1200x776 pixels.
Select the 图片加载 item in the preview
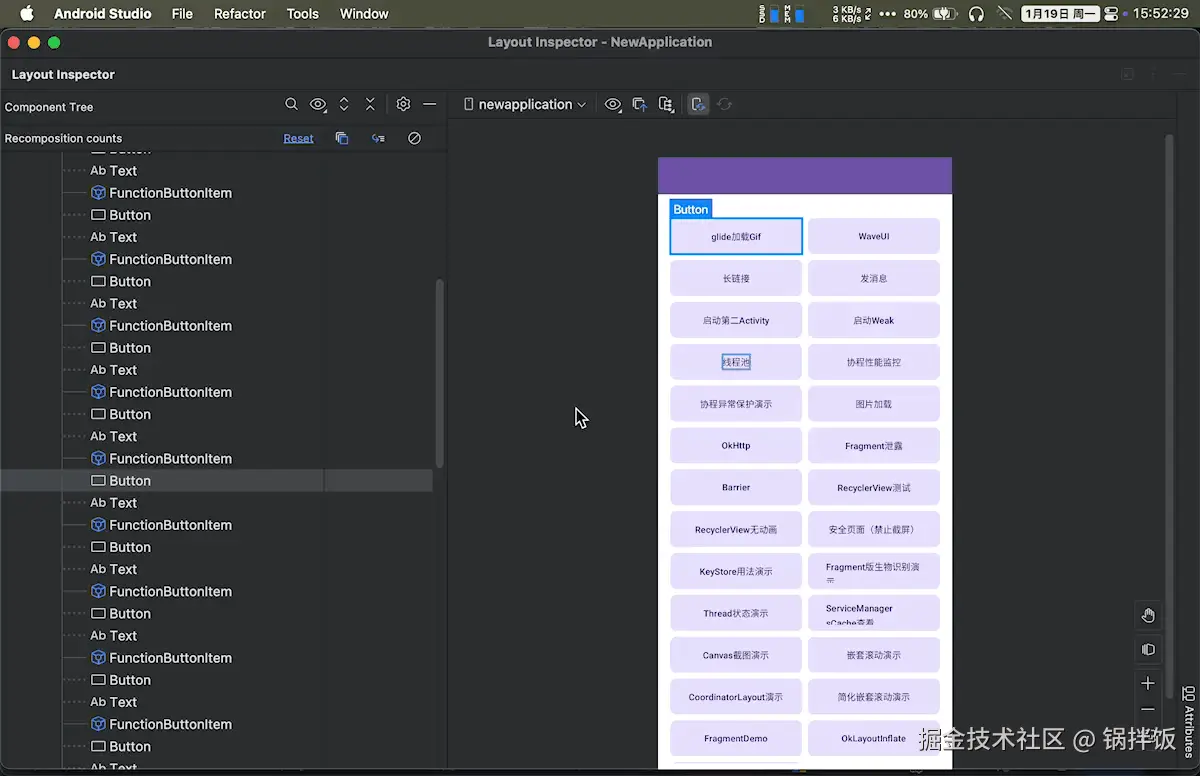(x=874, y=404)
